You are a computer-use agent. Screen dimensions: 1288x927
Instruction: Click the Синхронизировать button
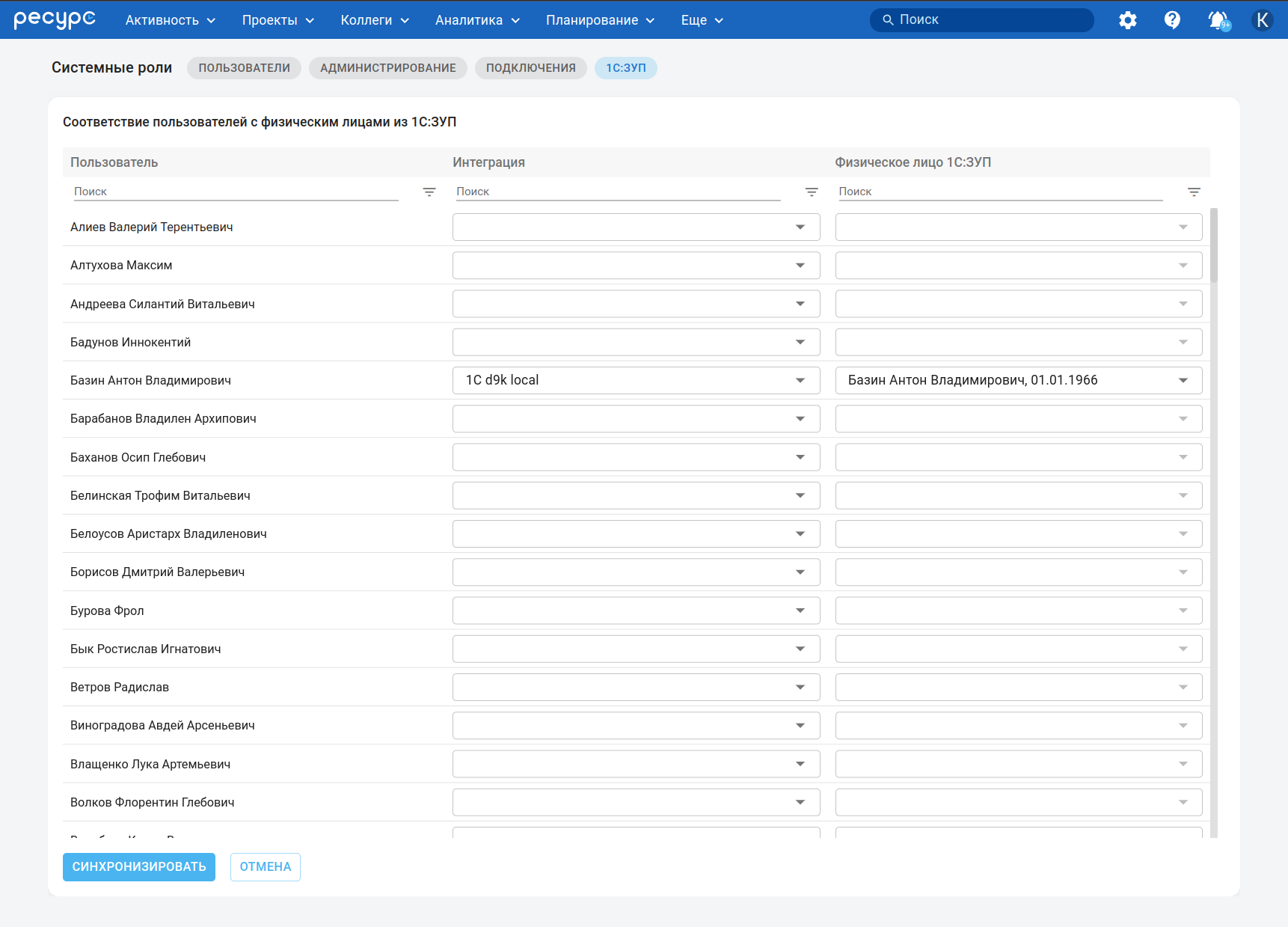tap(139, 867)
